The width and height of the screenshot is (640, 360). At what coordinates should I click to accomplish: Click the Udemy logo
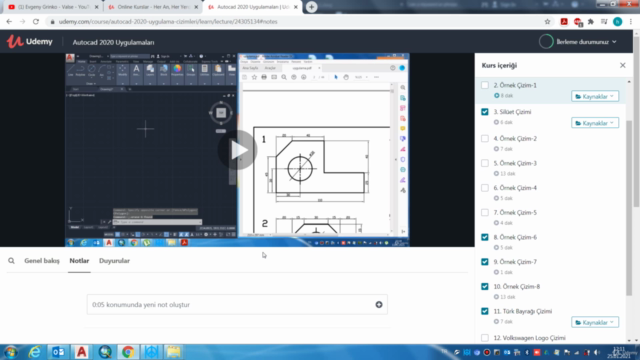click(x=29, y=42)
